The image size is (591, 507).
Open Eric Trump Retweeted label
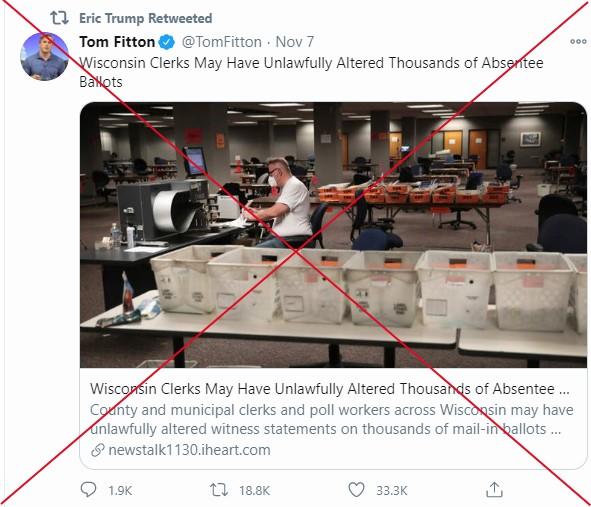(x=145, y=18)
